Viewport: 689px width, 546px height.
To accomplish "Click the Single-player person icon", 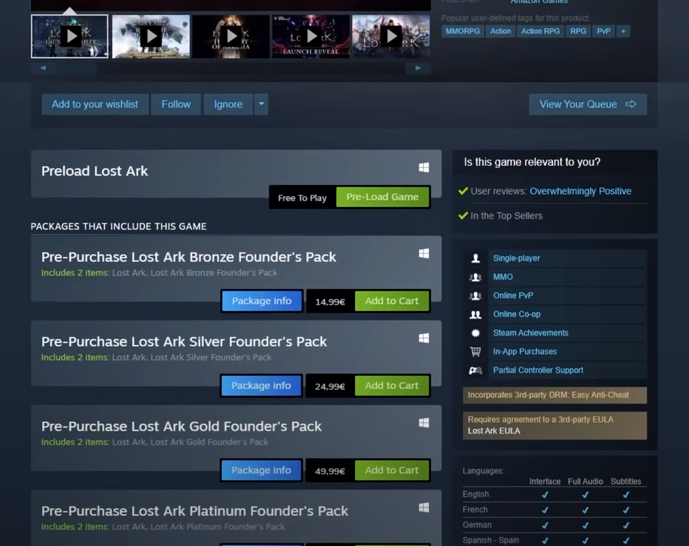I will point(475,258).
